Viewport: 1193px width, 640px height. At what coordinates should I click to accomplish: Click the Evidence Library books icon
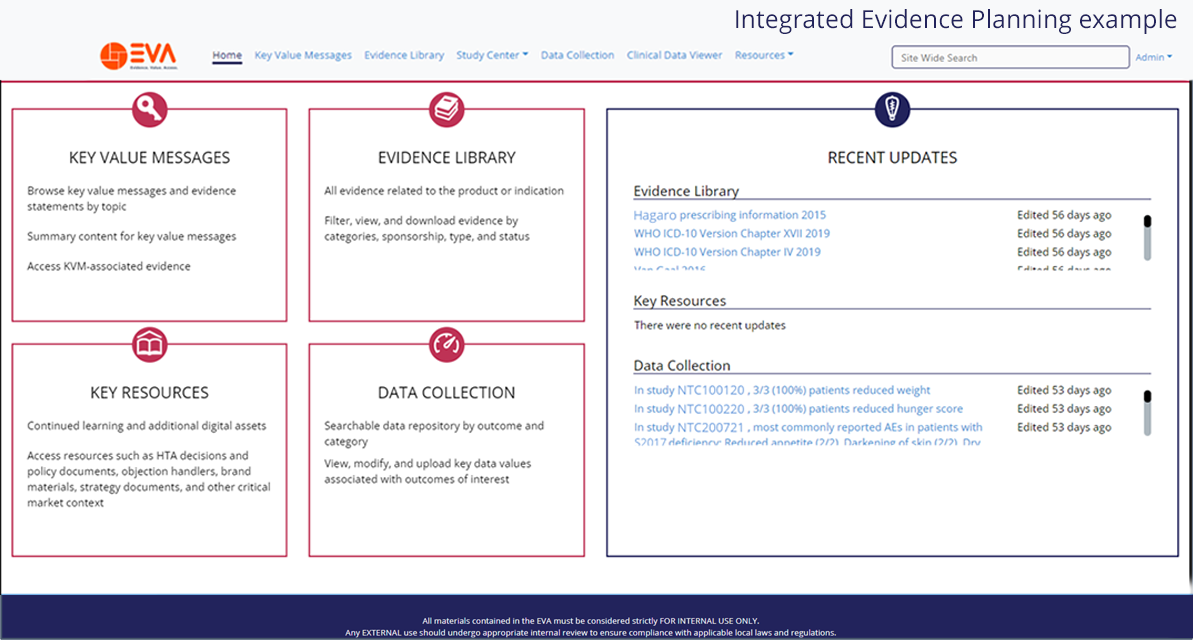point(447,110)
